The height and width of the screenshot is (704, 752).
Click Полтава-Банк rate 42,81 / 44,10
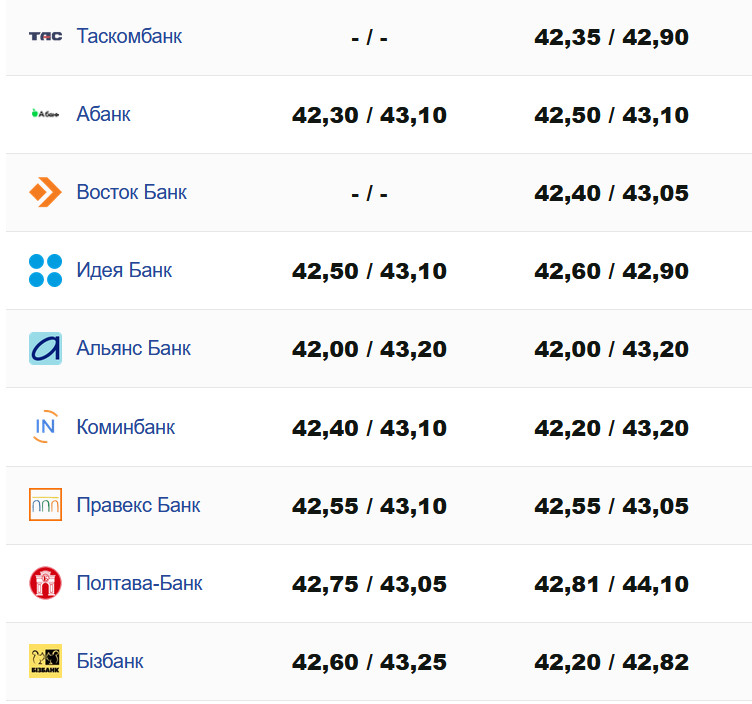coord(611,584)
